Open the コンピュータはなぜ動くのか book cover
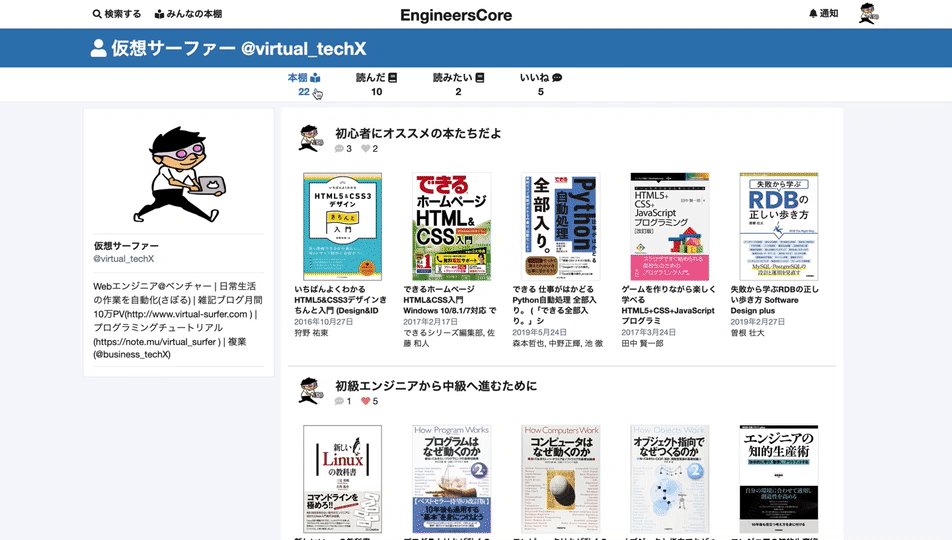952x540 pixels. 560,479
